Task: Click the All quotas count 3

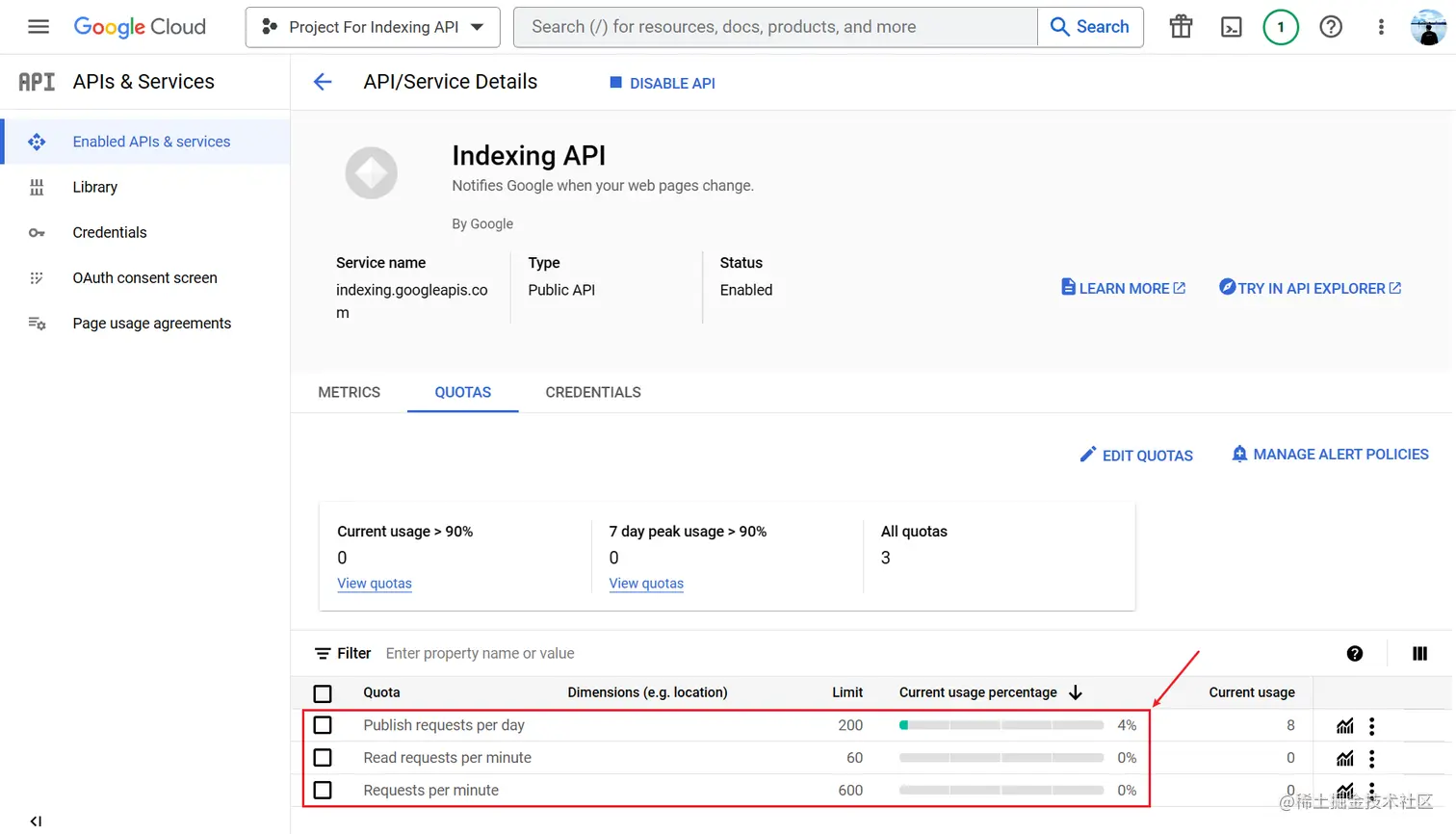Action: 886,558
